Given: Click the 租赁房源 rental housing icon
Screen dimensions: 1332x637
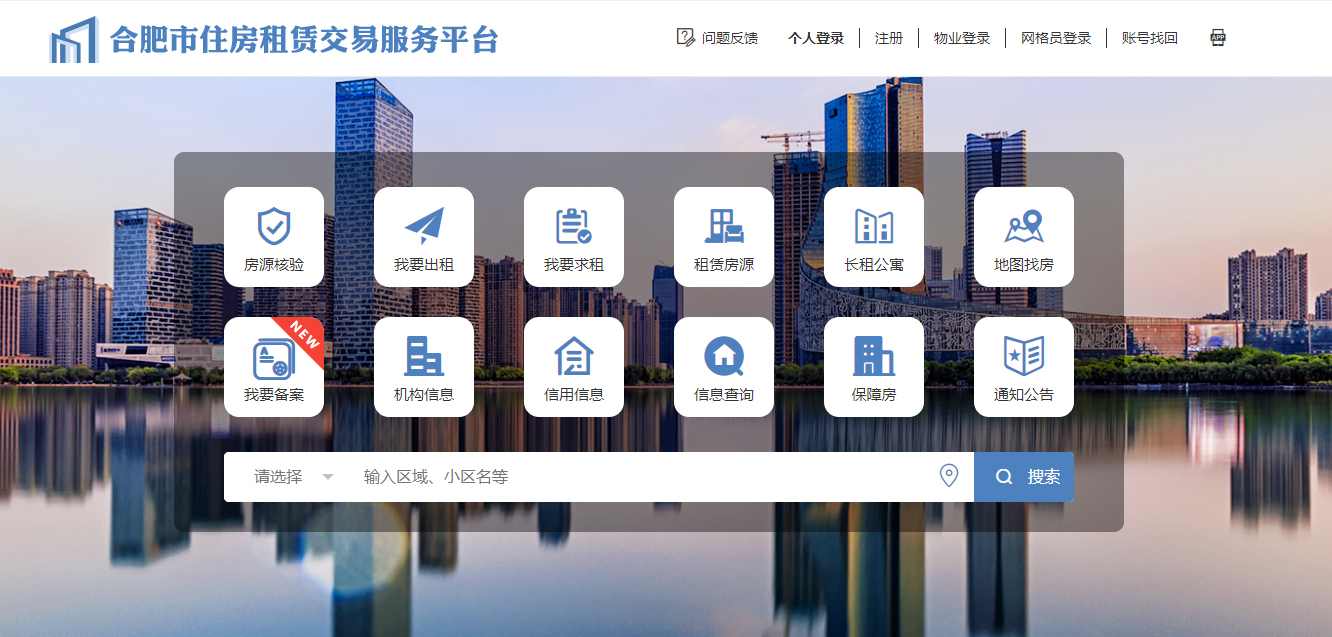Looking at the screenshot, I should (x=724, y=237).
